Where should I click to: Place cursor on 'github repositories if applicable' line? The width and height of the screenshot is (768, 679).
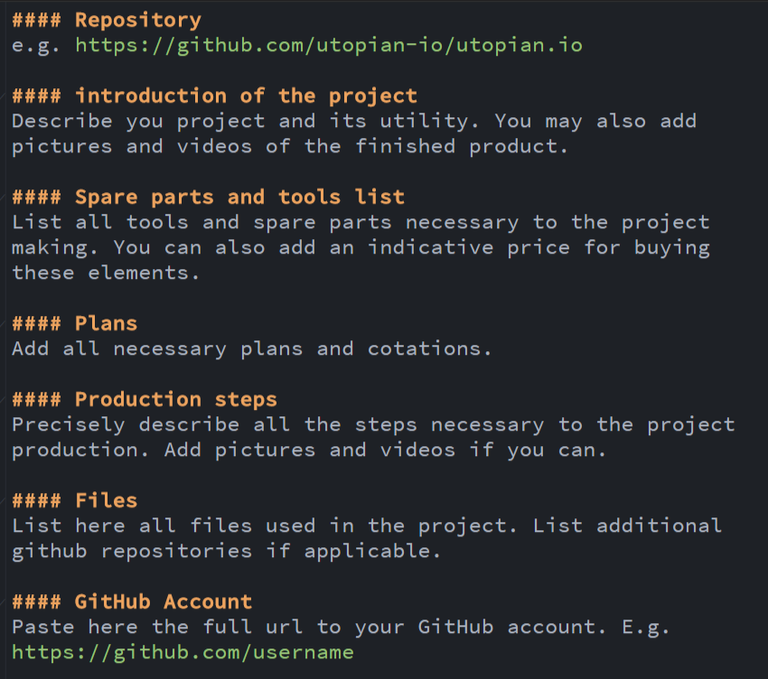(x=227, y=550)
